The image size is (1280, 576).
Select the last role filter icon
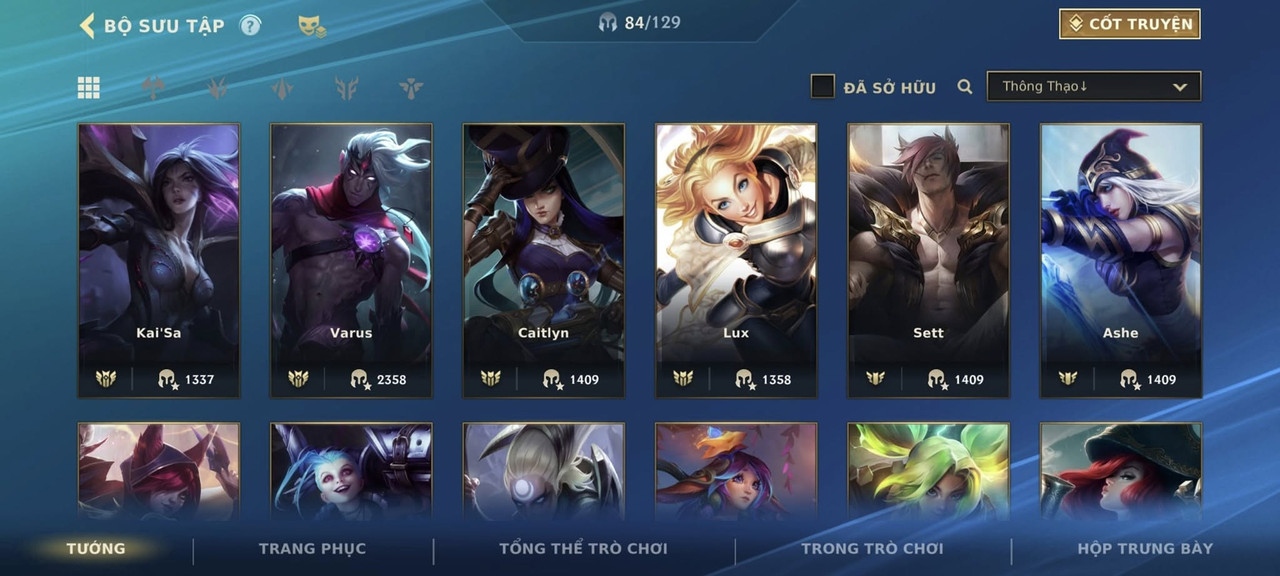410,88
